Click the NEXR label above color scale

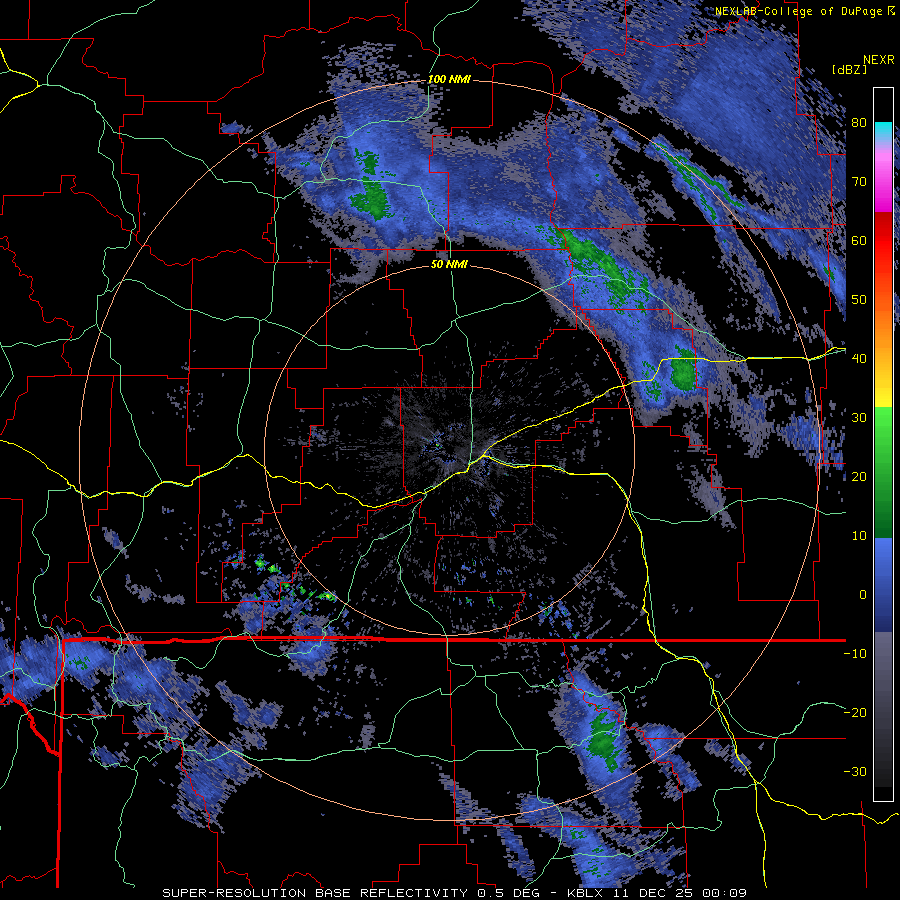(878, 60)
